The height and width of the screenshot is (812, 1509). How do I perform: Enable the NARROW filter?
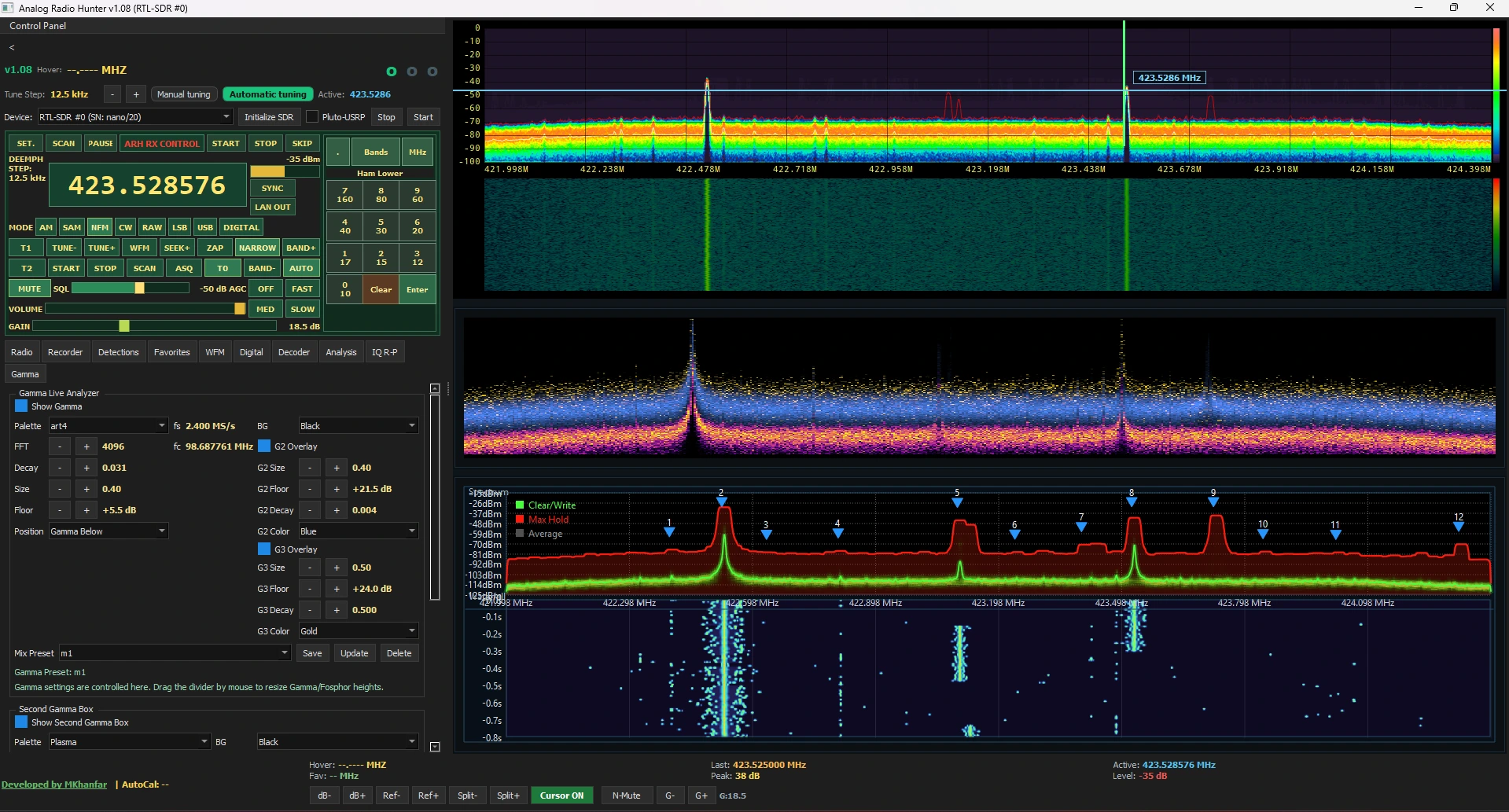coord(257,248)
